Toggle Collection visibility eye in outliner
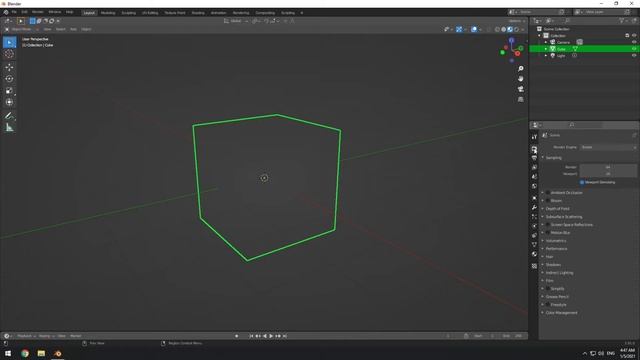Screen dimensions: 640x360 pyautogui.click(x=634, y=36)
